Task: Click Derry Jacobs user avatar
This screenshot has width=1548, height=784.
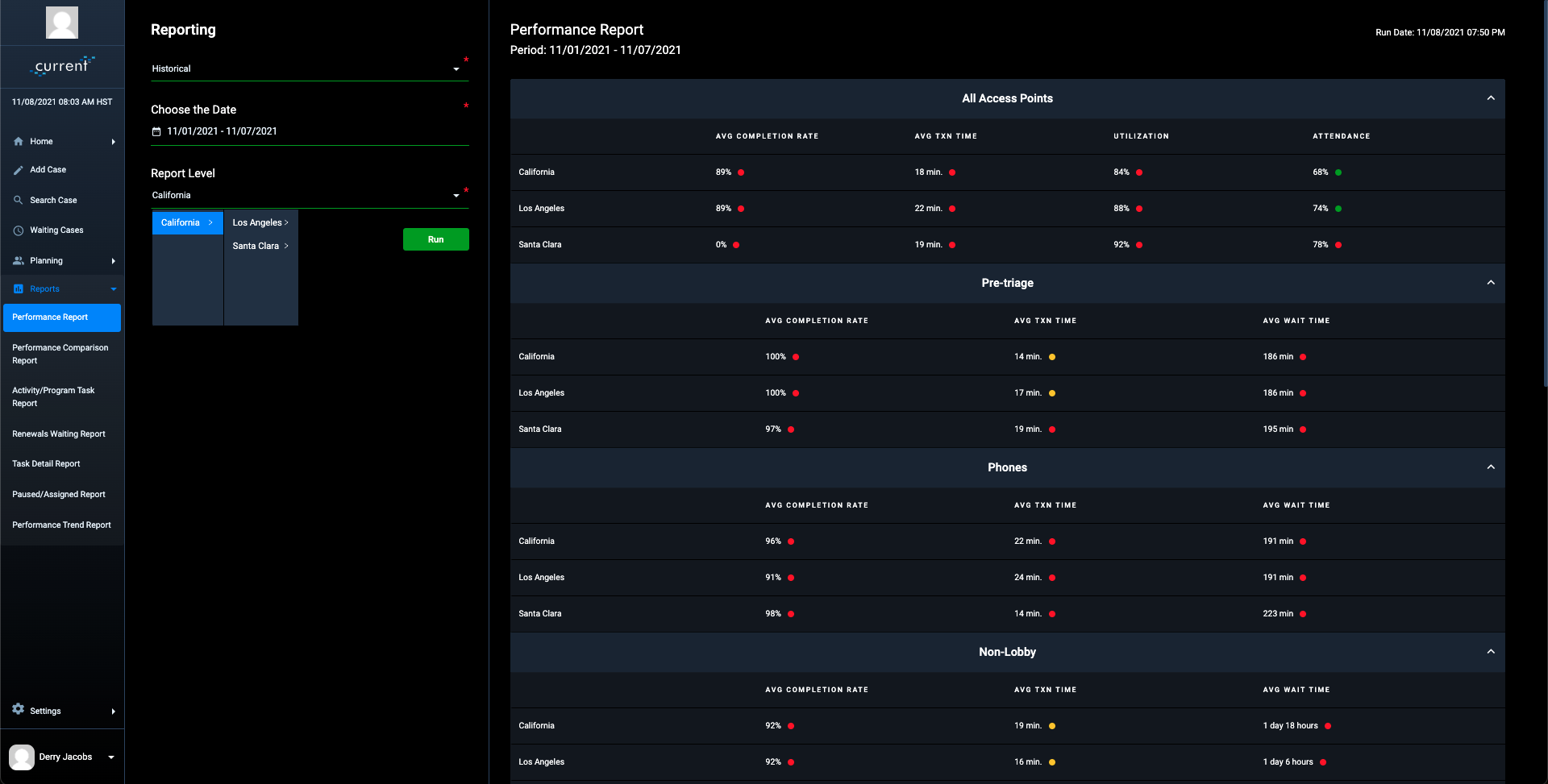Action: click(22, 757)
